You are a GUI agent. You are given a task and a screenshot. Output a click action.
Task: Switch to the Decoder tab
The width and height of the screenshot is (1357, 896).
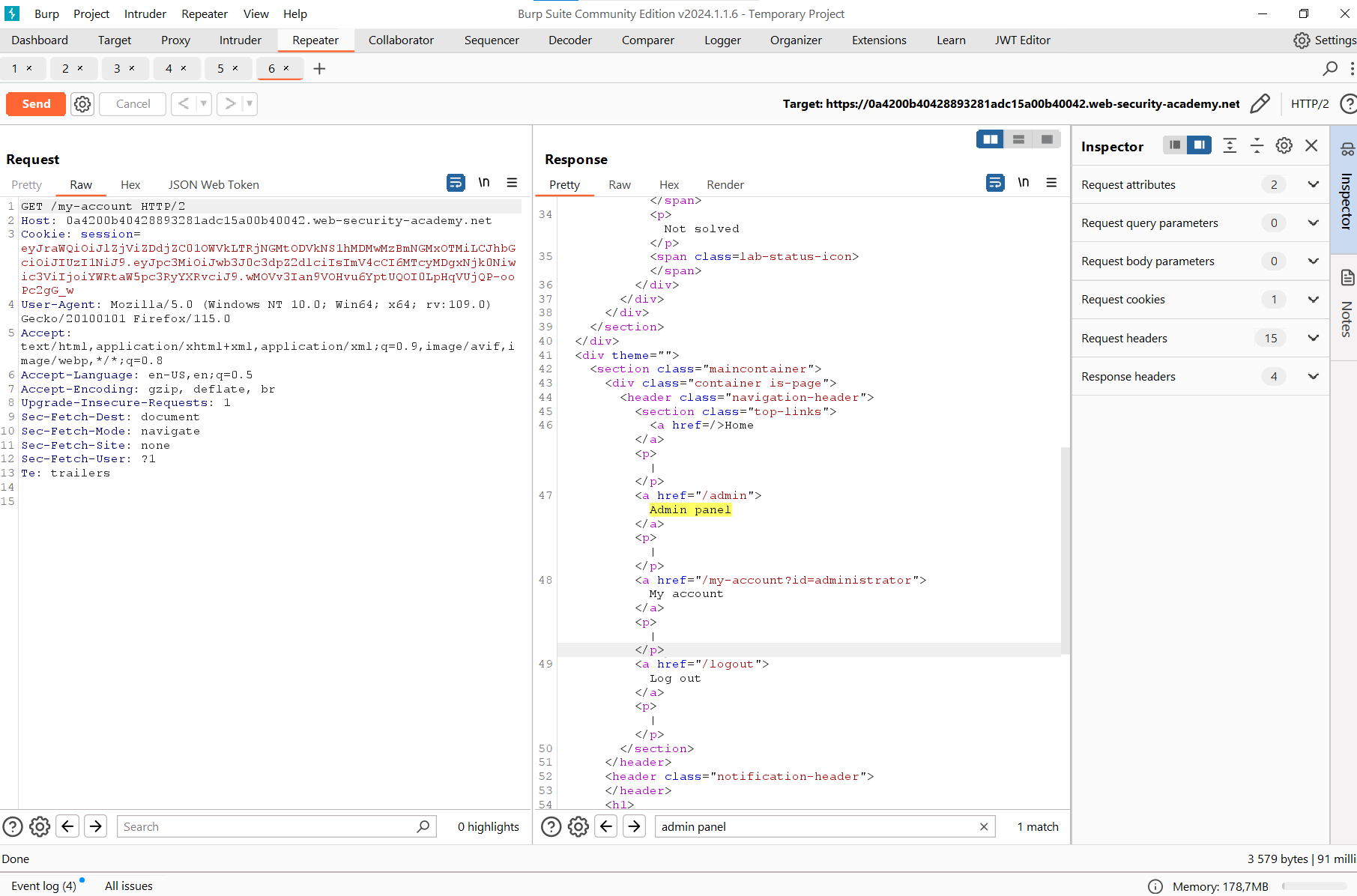tap(570, 40)
